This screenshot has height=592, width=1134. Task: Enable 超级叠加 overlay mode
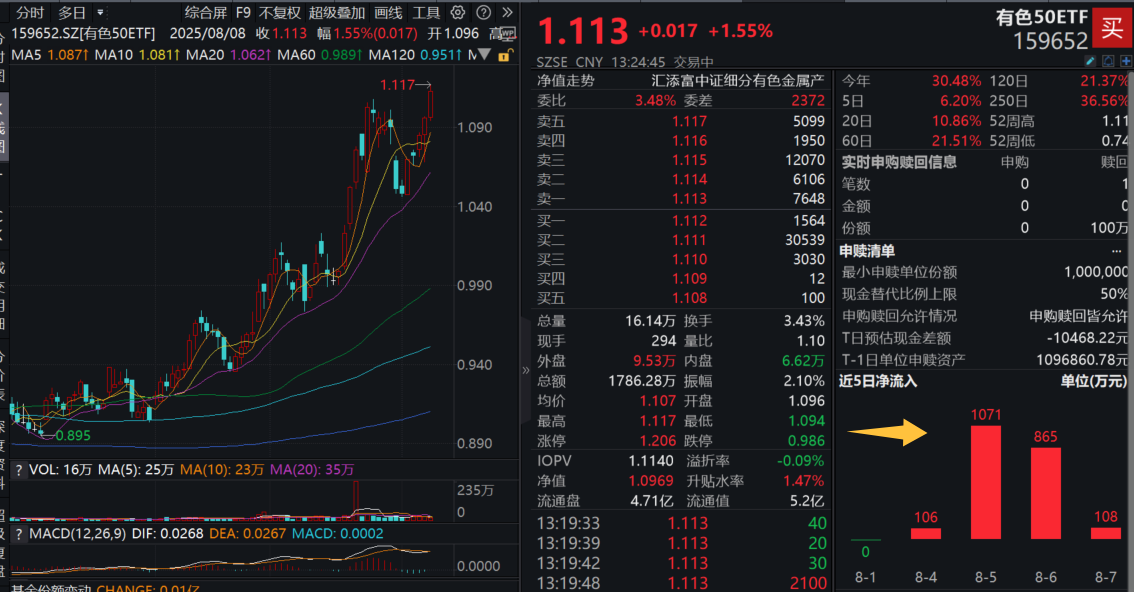[x=336, y=13]
